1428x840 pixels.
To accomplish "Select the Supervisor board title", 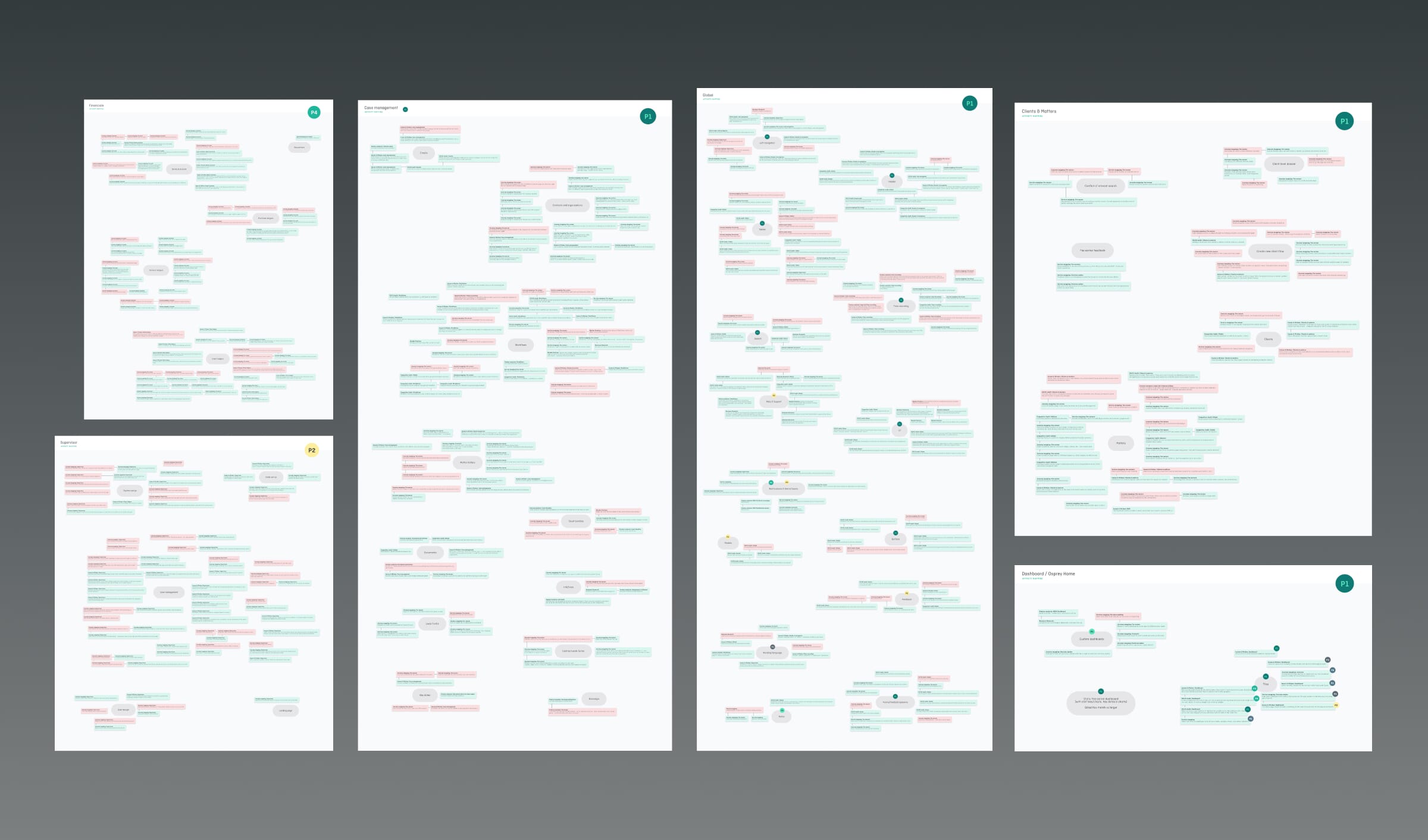I will [68, 443].
